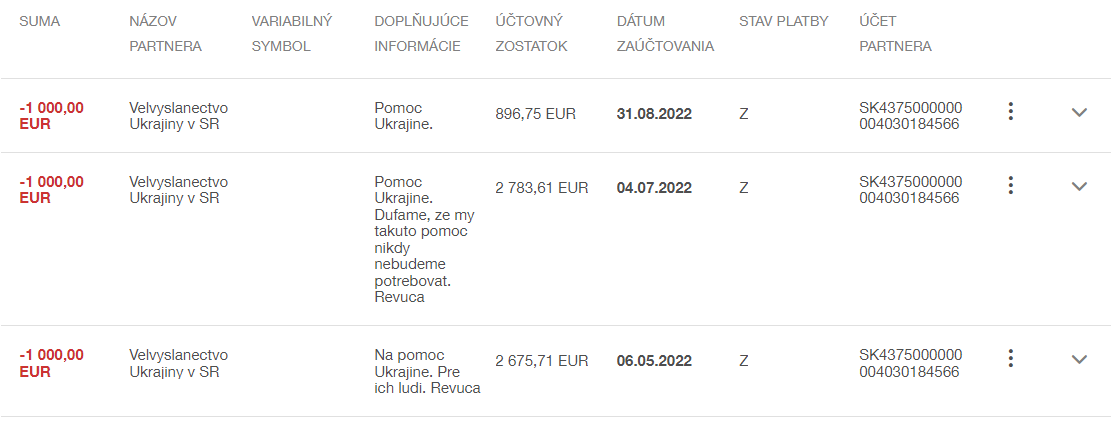This screenshot has width=1115, height=433.
Task: Click the -1 000,00 EUR amount dated 04.07.2022
Action: [51, 189]
